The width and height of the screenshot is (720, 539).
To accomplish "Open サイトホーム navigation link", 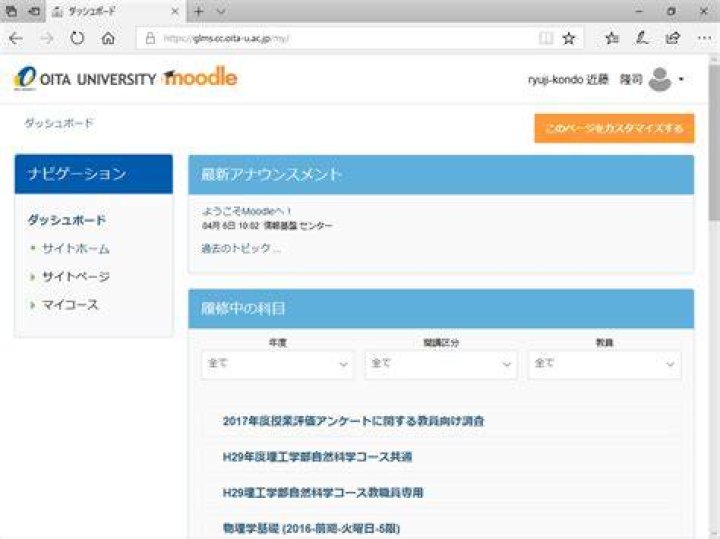I will (x=76, y=248).
